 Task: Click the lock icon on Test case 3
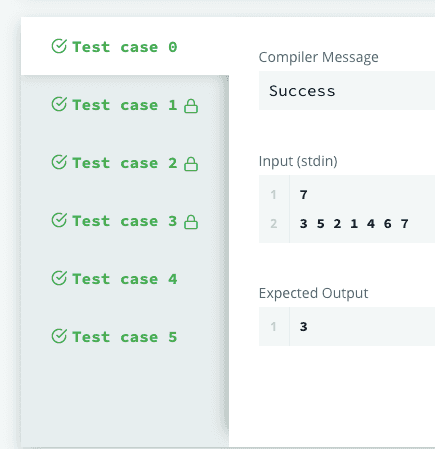click(191, 222)
